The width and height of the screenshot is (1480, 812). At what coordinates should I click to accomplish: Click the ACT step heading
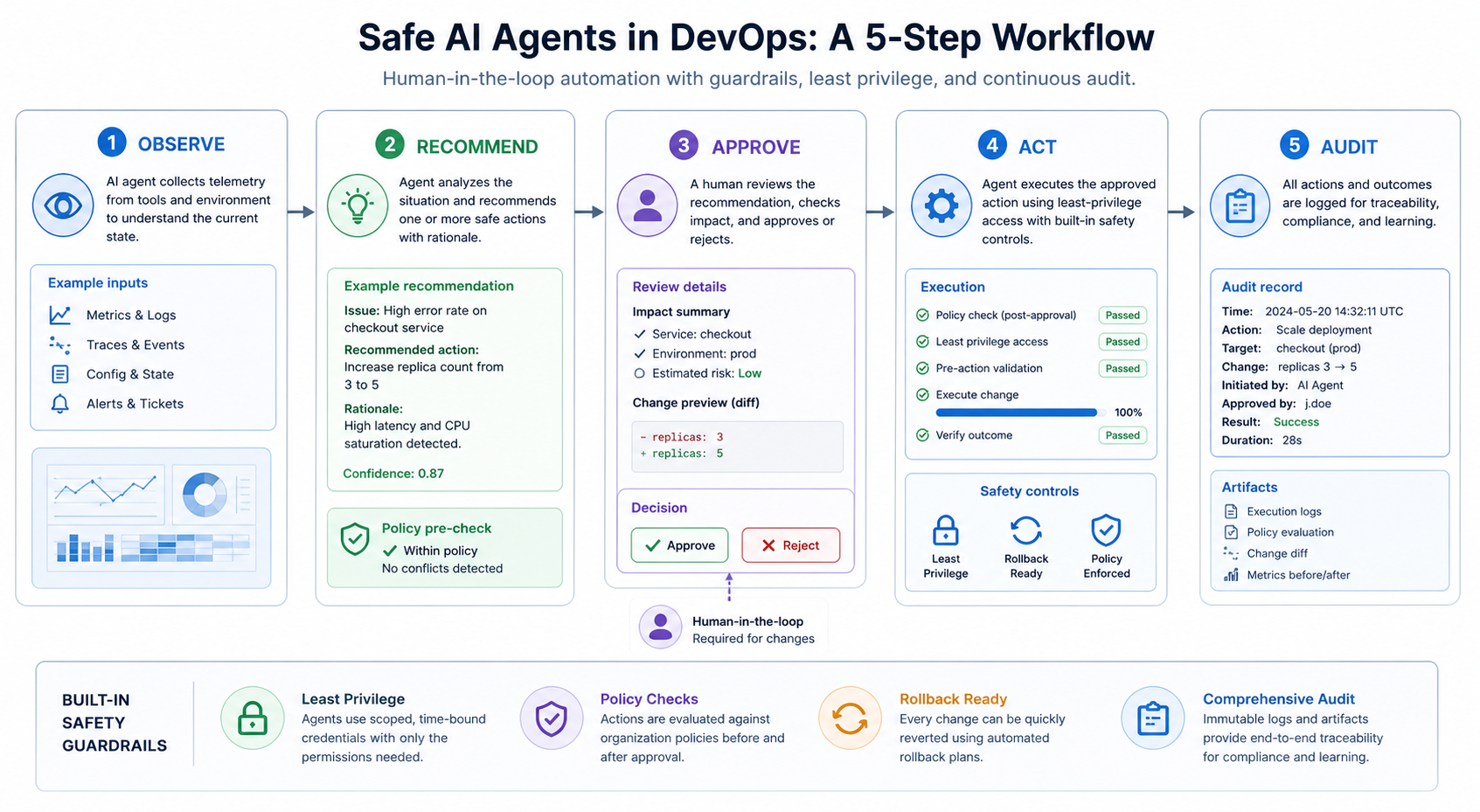pyautogui.click(x=1038, y=147)
